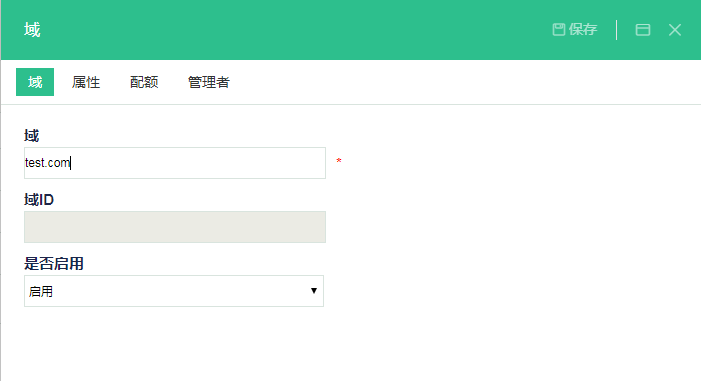Click the vertical divider beside 保存
Viewport: 701px width, 381px height.
tap(617, 30)
